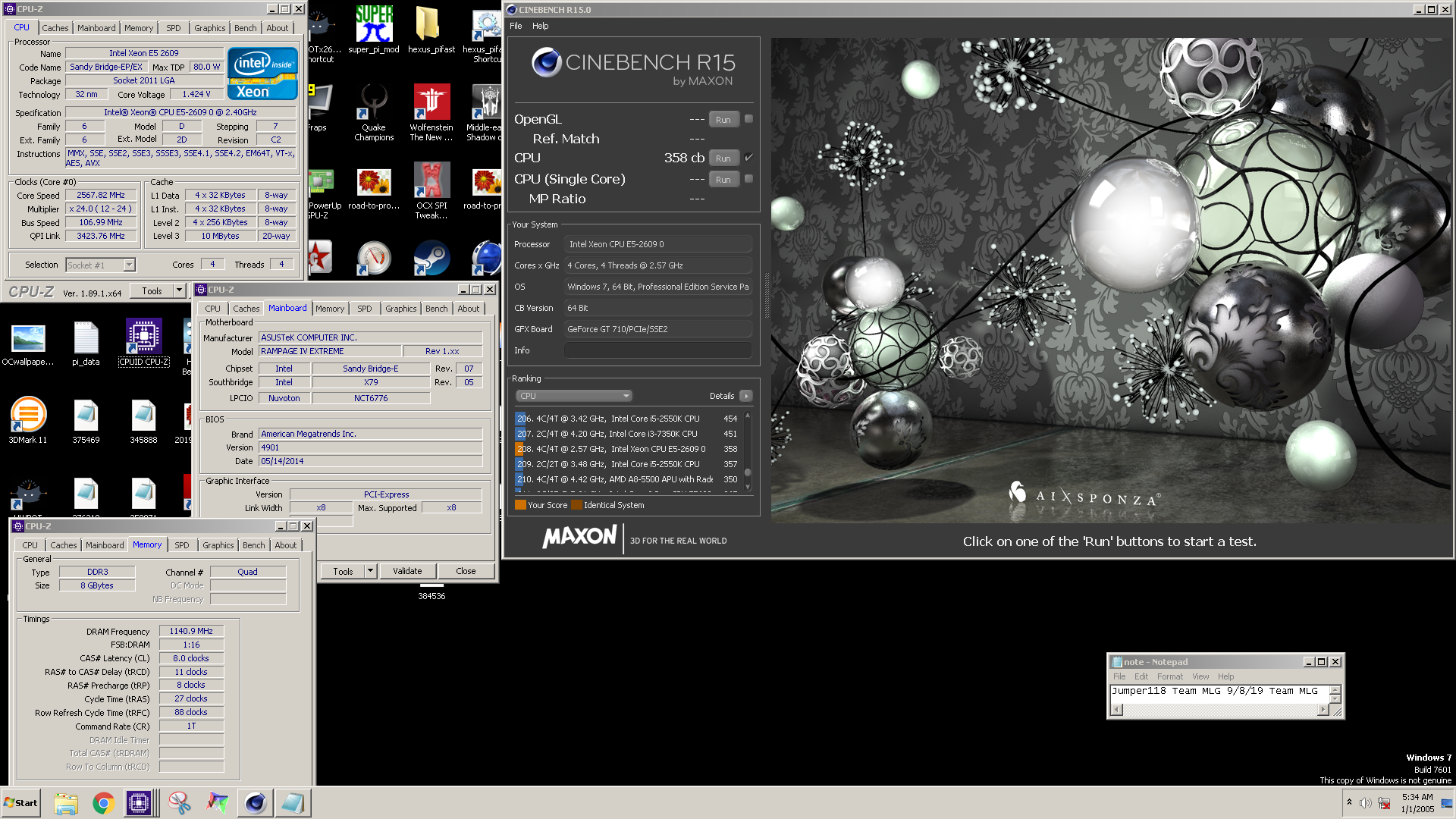
Task: Run the OpenGL benchmark
Action: pyautogui.click(x=723, y=119)
